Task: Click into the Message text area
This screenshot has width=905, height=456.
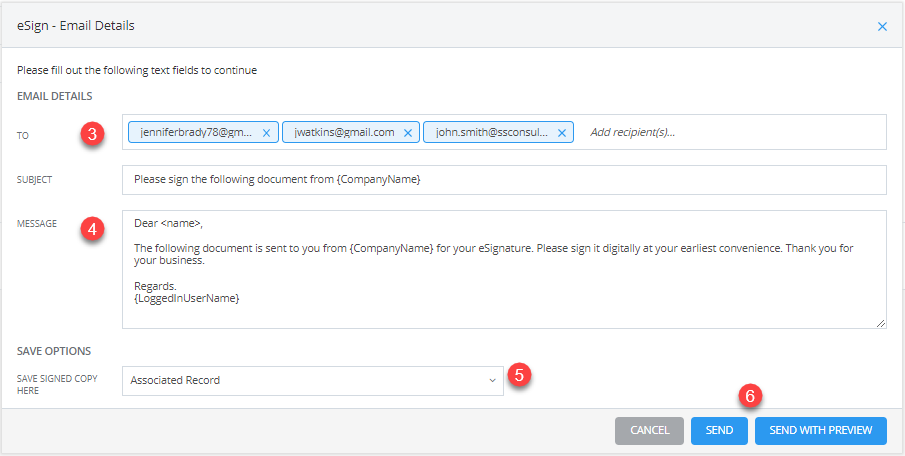Action: pos(504,270)
